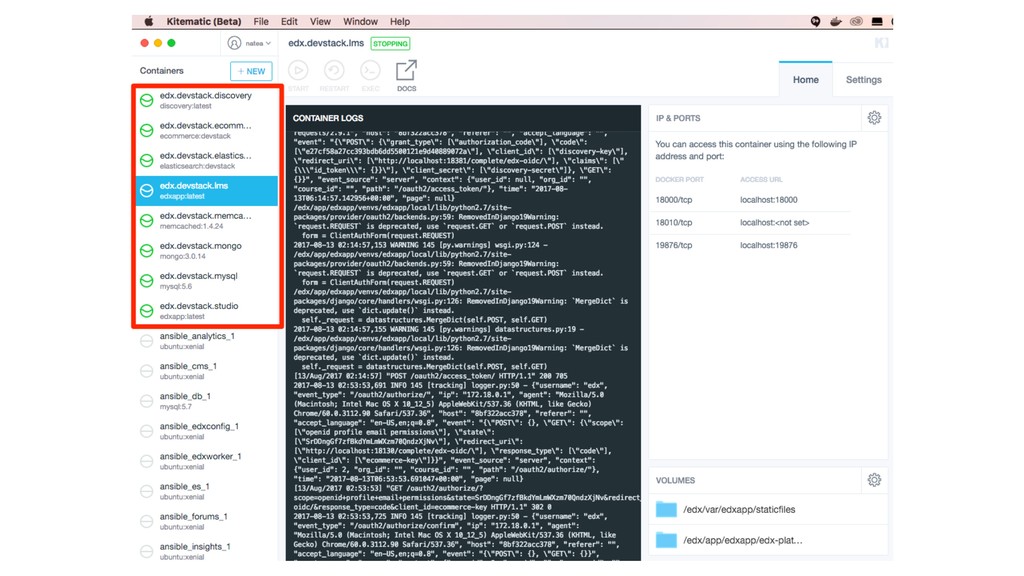
Task: Select edx.devstack.memca... container
Action: 207,220
